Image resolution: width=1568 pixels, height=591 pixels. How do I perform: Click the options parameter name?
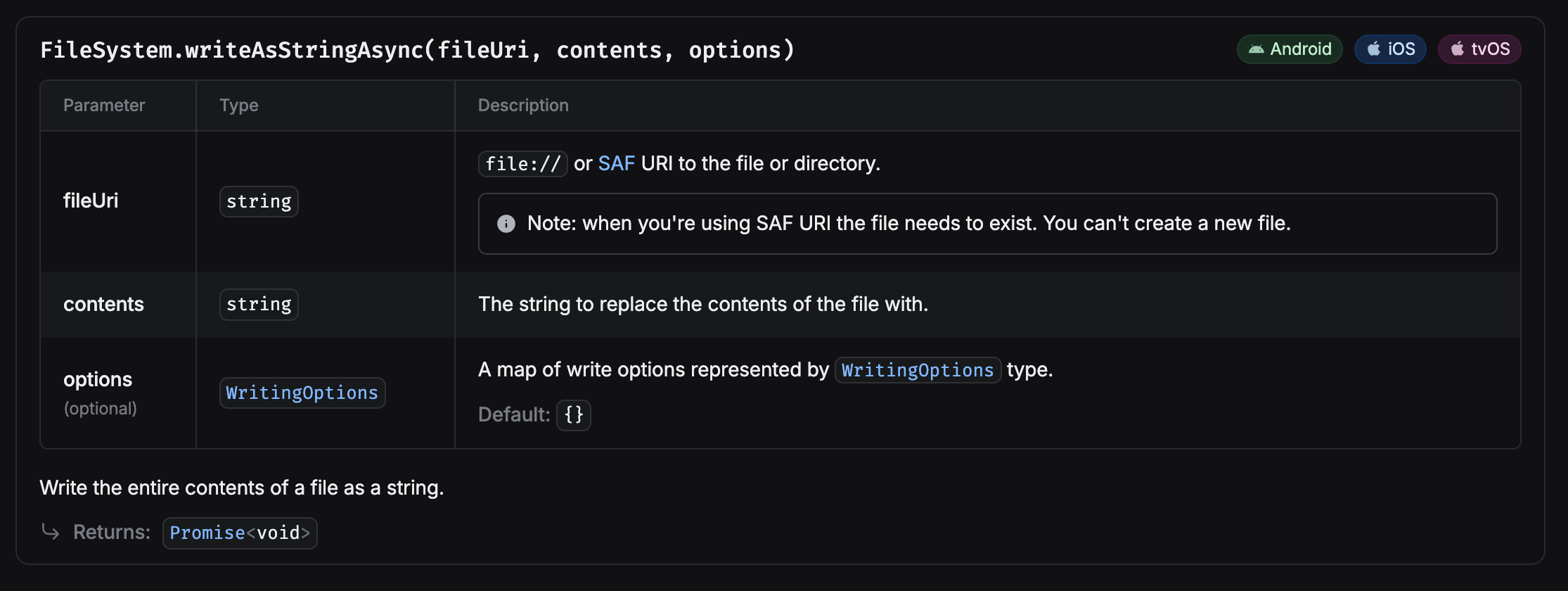[98, 380]
